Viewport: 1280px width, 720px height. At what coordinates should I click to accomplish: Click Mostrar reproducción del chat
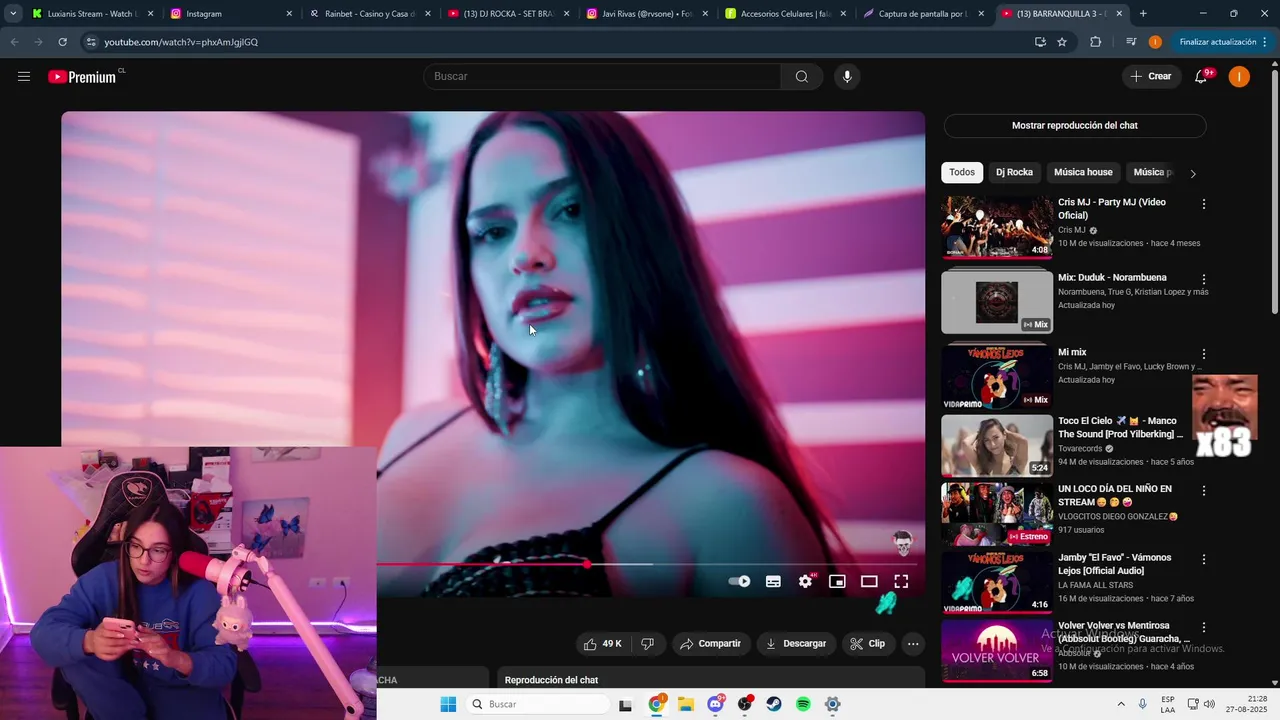1075,126
